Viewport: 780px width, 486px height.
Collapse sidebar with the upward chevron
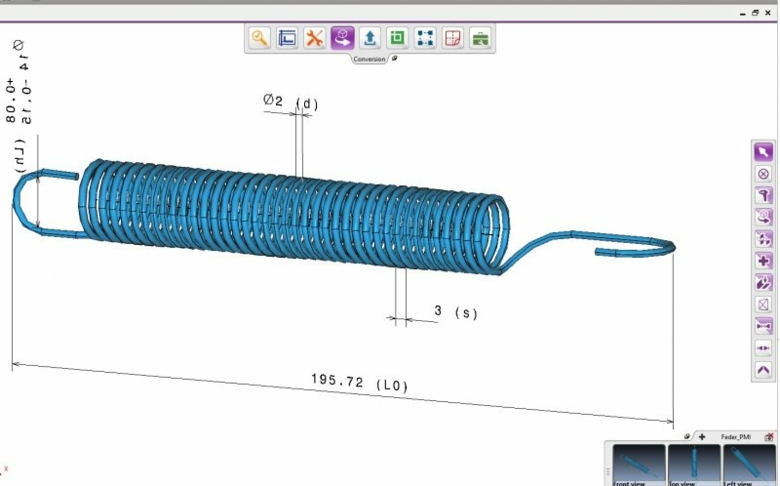[x=764, y=370]
